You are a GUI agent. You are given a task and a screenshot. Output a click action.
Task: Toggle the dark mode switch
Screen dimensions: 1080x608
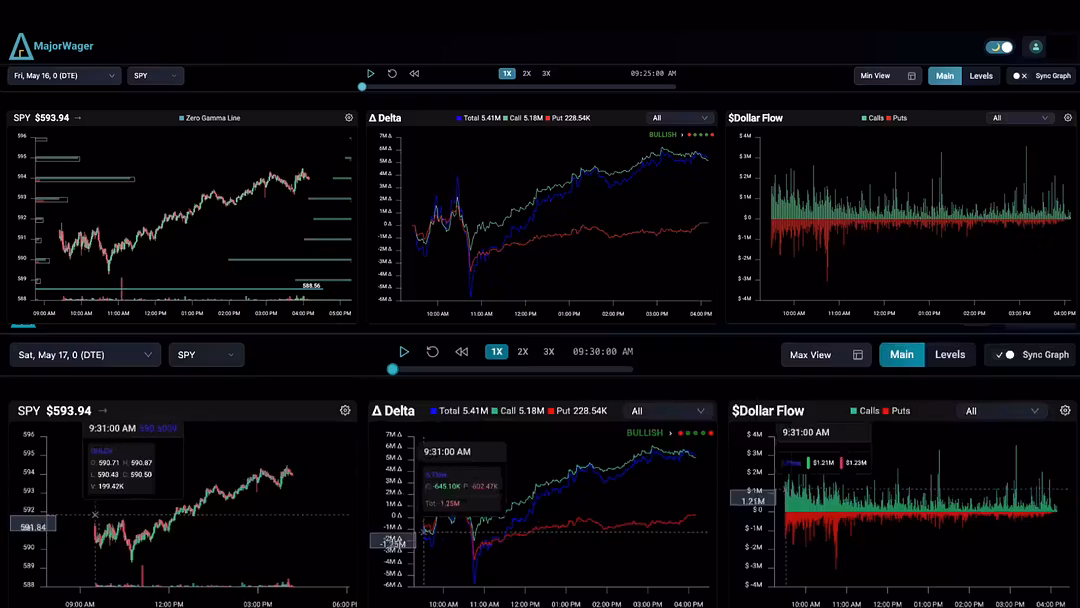[x=999, y=47]
